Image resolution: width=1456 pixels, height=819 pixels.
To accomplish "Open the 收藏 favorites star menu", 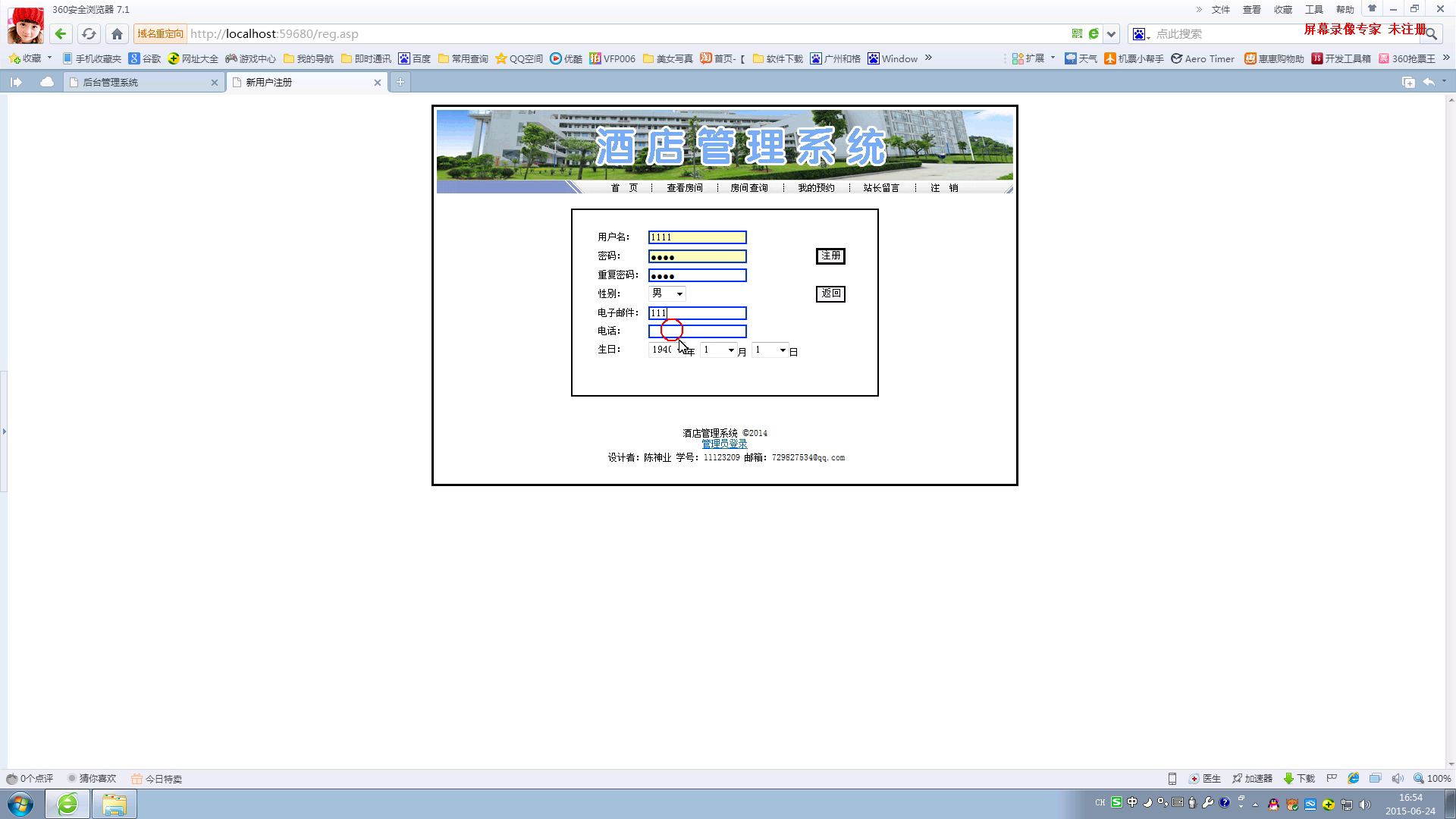I will click(x=30, y=58).
